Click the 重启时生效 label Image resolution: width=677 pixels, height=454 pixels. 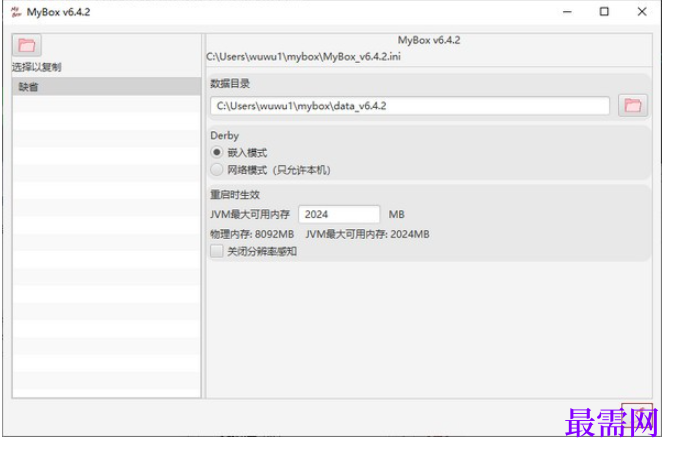coord(235,195)
